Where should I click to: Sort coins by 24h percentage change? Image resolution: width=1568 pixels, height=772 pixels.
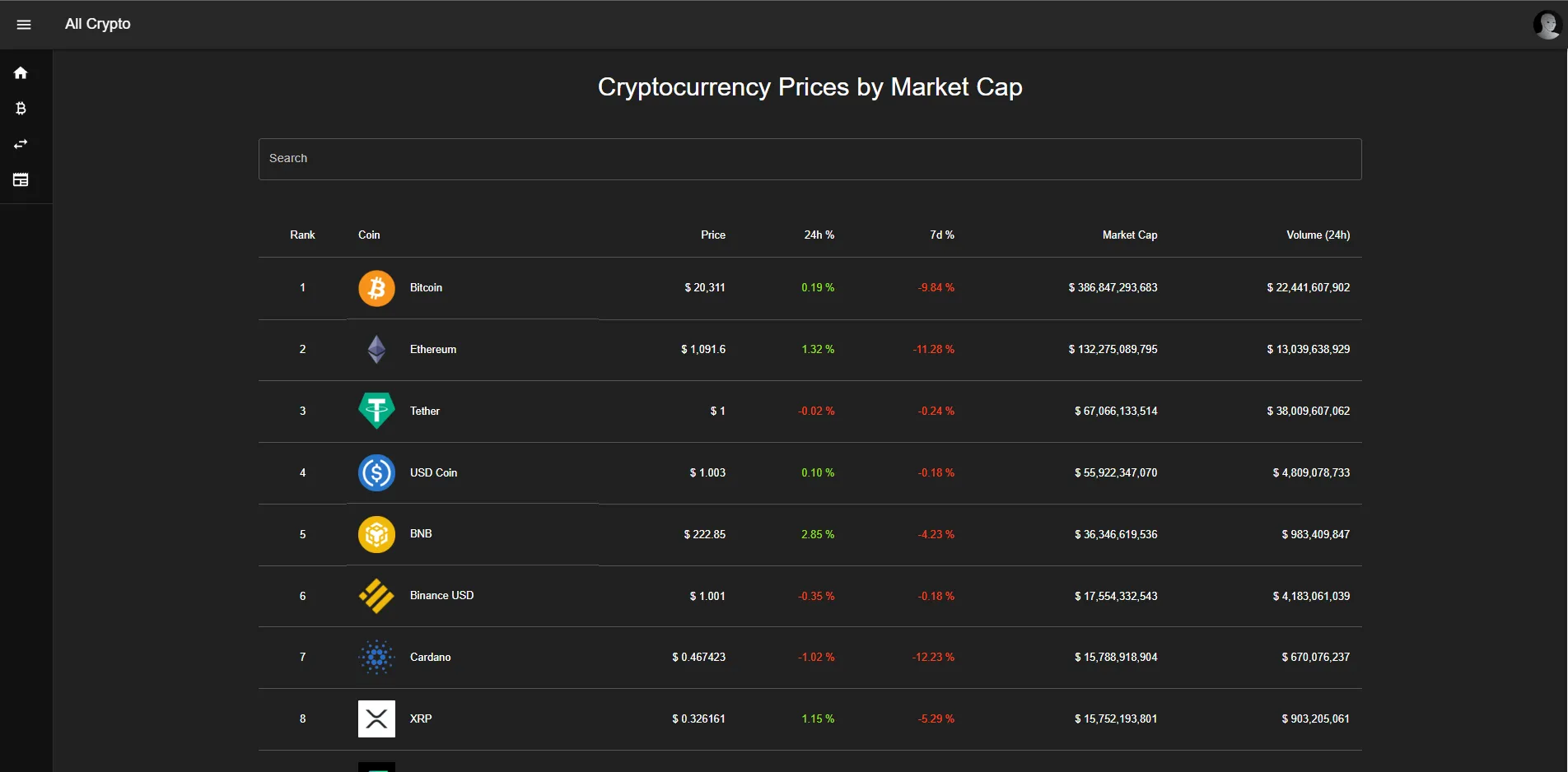click(819, 235)
